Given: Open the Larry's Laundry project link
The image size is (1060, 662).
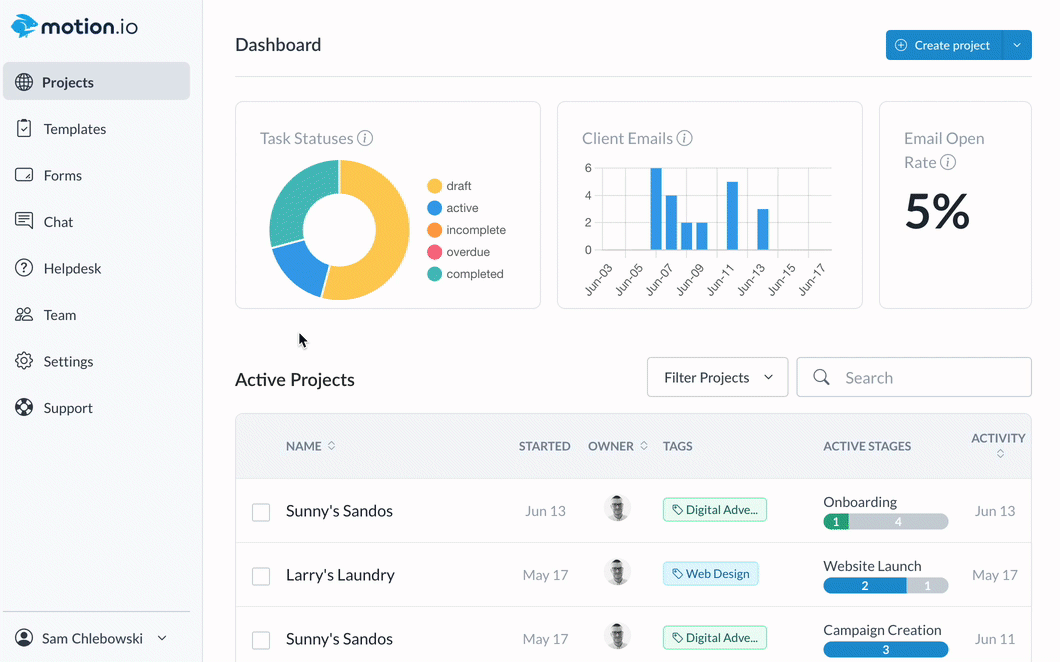Looking at the screenshot, I should [340, 575].
